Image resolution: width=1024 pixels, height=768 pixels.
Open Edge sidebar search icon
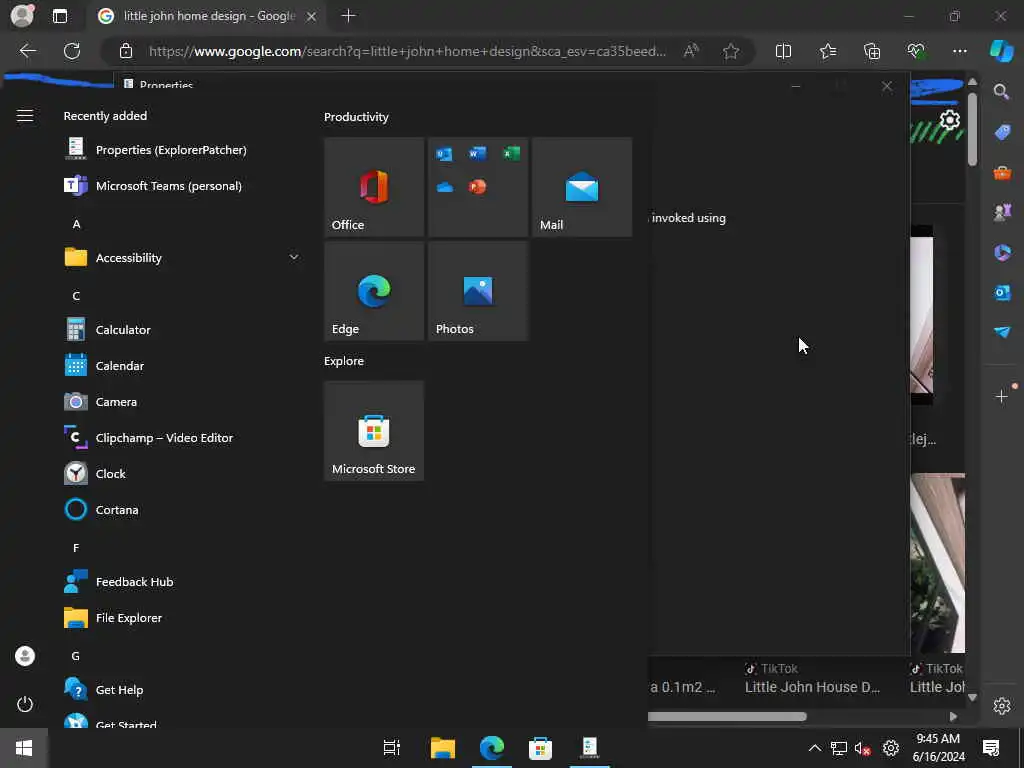click(1002, 92)
